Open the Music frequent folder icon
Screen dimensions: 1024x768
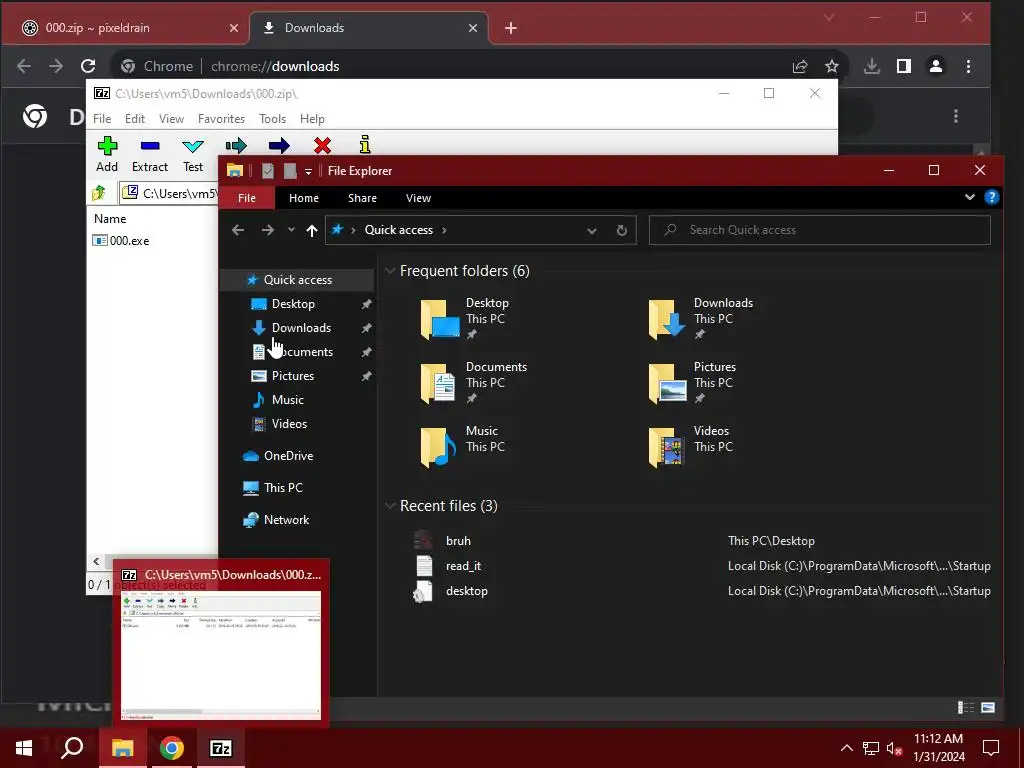coord(438,447)
